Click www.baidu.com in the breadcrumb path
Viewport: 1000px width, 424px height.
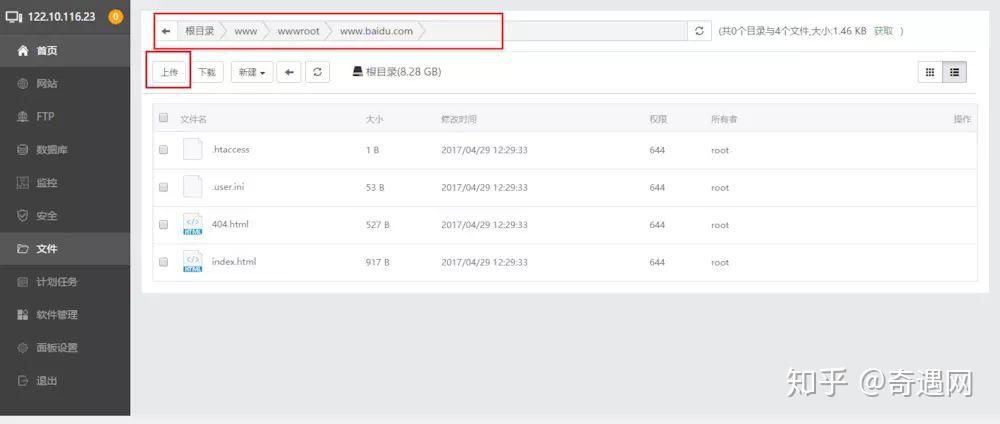click(376, 31)
